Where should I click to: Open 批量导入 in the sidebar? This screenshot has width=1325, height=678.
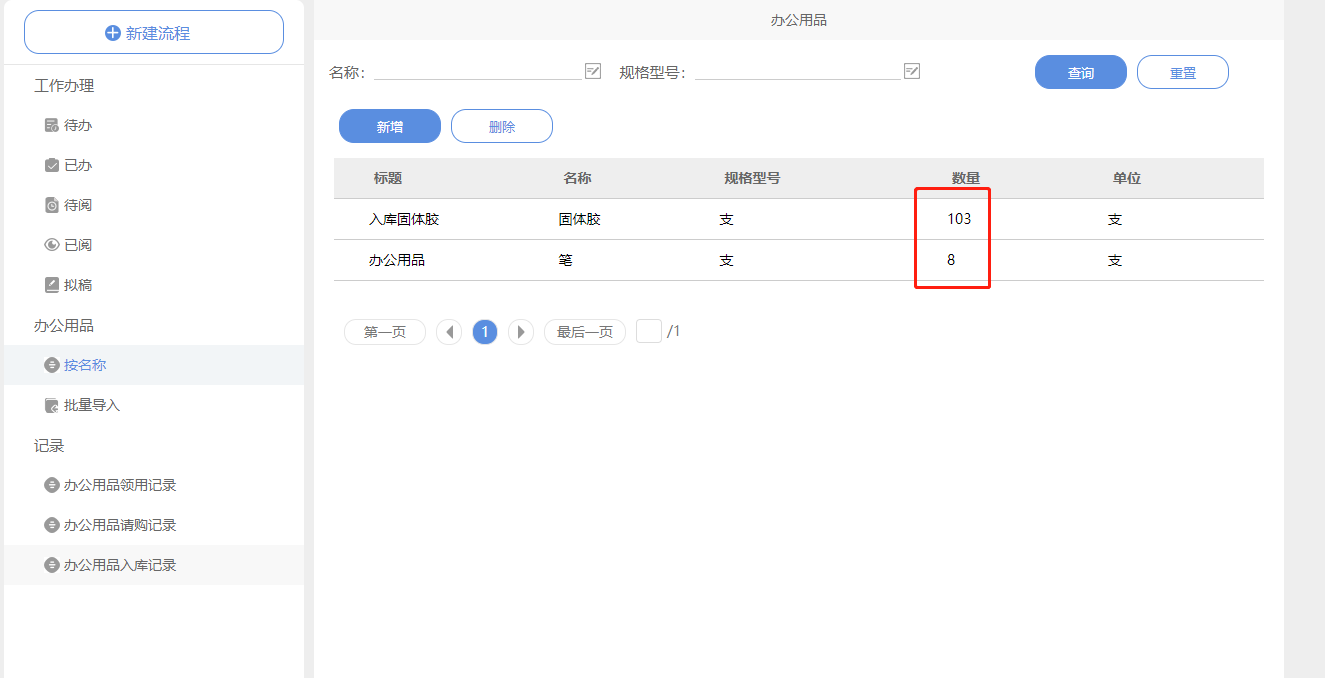click(x=154, y=405)
